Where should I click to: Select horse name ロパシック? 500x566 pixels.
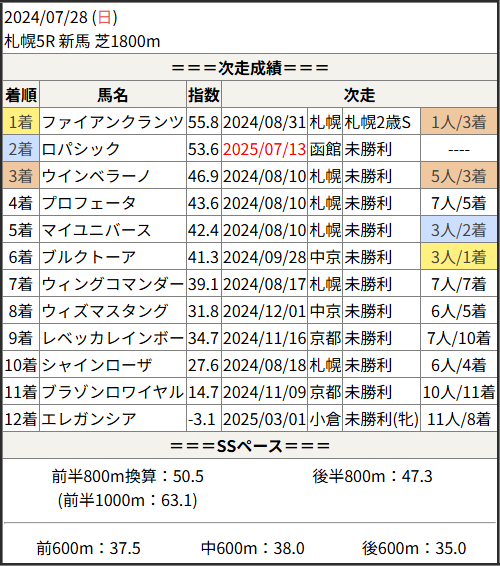pyautogui.click(x=81, y=149)
